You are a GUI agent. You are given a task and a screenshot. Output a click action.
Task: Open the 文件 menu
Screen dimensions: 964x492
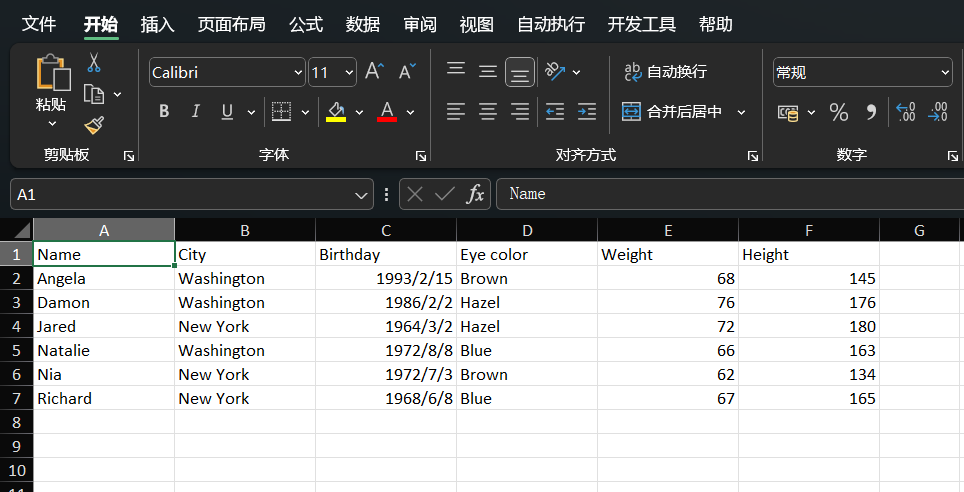click(39, 25)
